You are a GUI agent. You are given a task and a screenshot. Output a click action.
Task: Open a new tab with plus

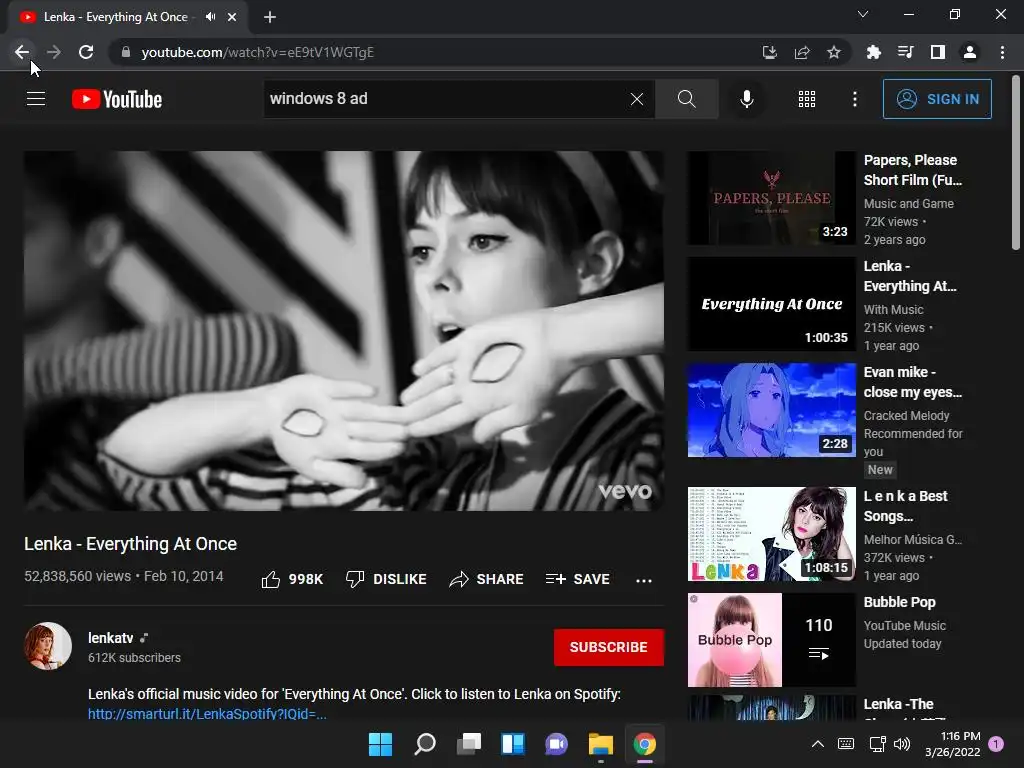click(x=270, y=17)
